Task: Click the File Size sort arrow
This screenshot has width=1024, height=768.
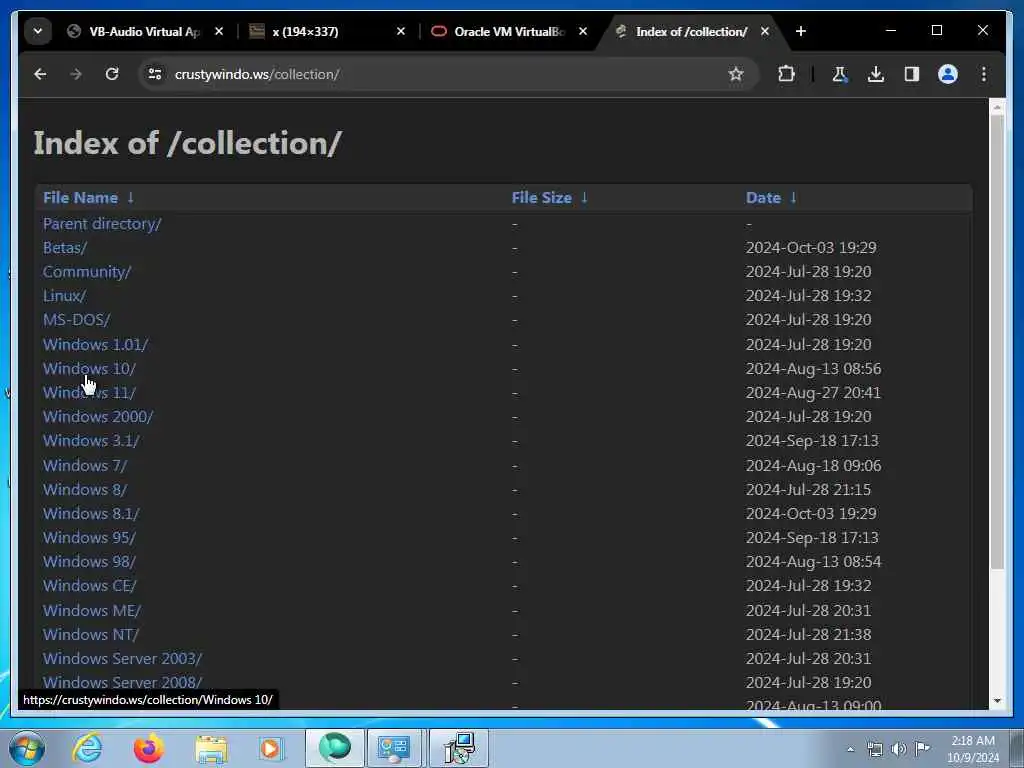Action: (584, 197)
